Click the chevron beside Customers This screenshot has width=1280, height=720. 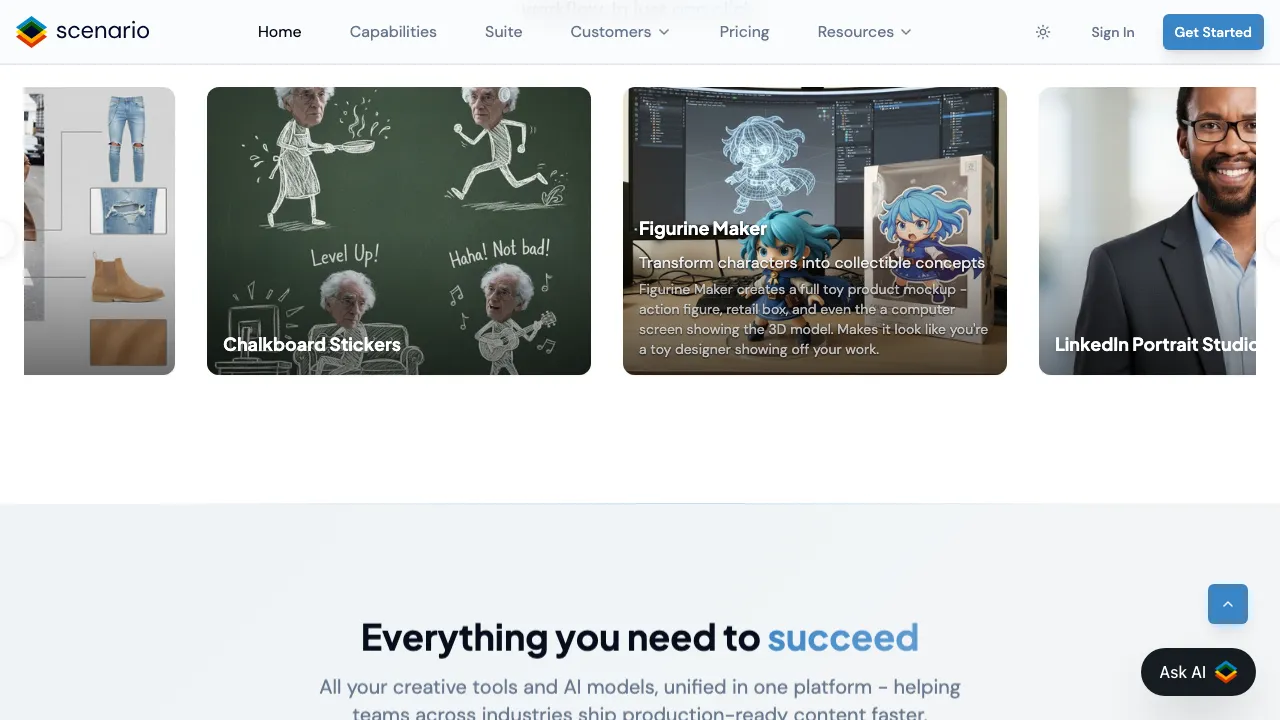(664, 32)
